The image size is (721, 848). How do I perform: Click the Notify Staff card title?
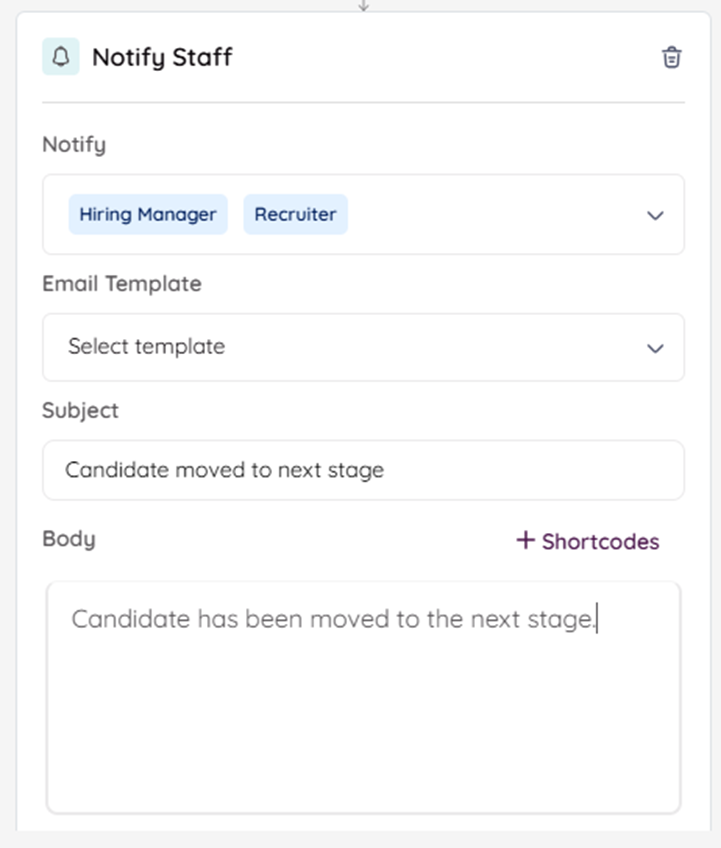162,57
